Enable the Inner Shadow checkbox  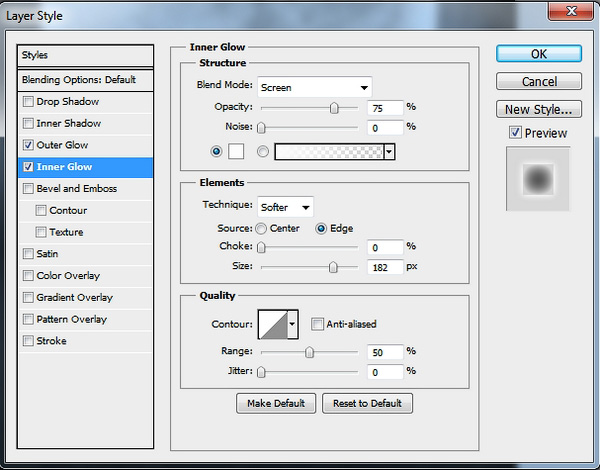[28, 123]
